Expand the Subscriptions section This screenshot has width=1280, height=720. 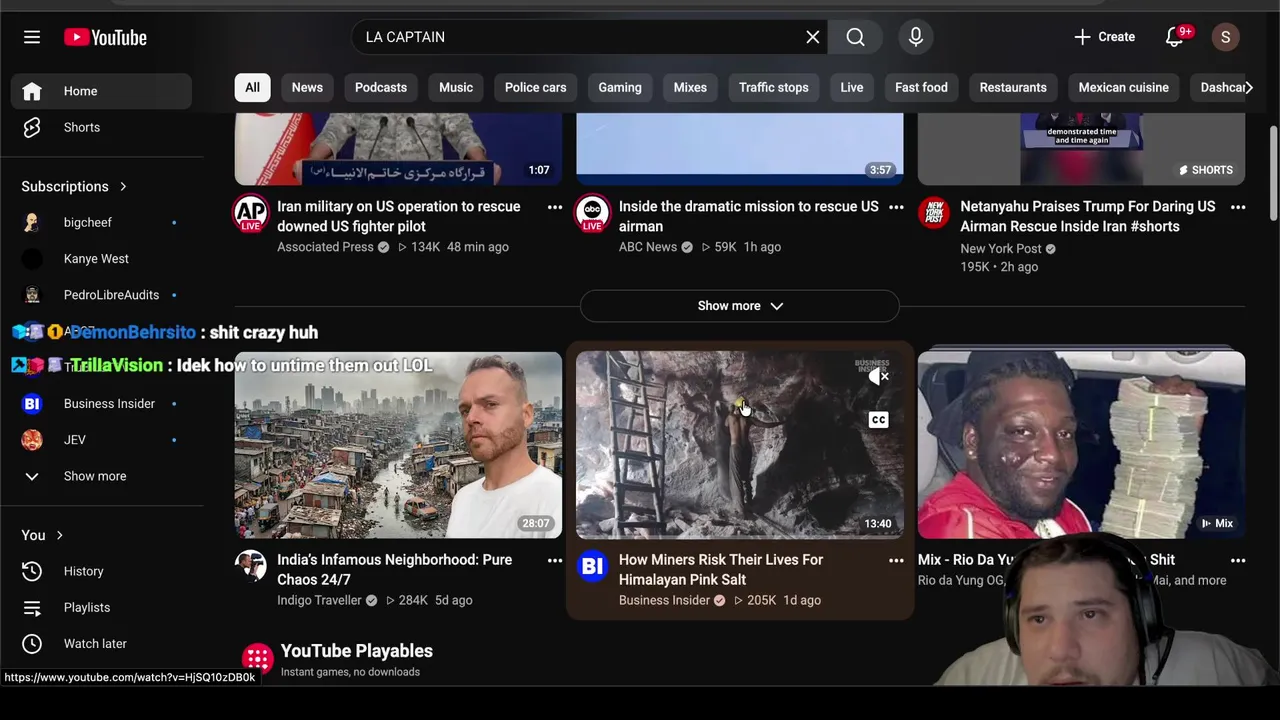click(75, 186)
